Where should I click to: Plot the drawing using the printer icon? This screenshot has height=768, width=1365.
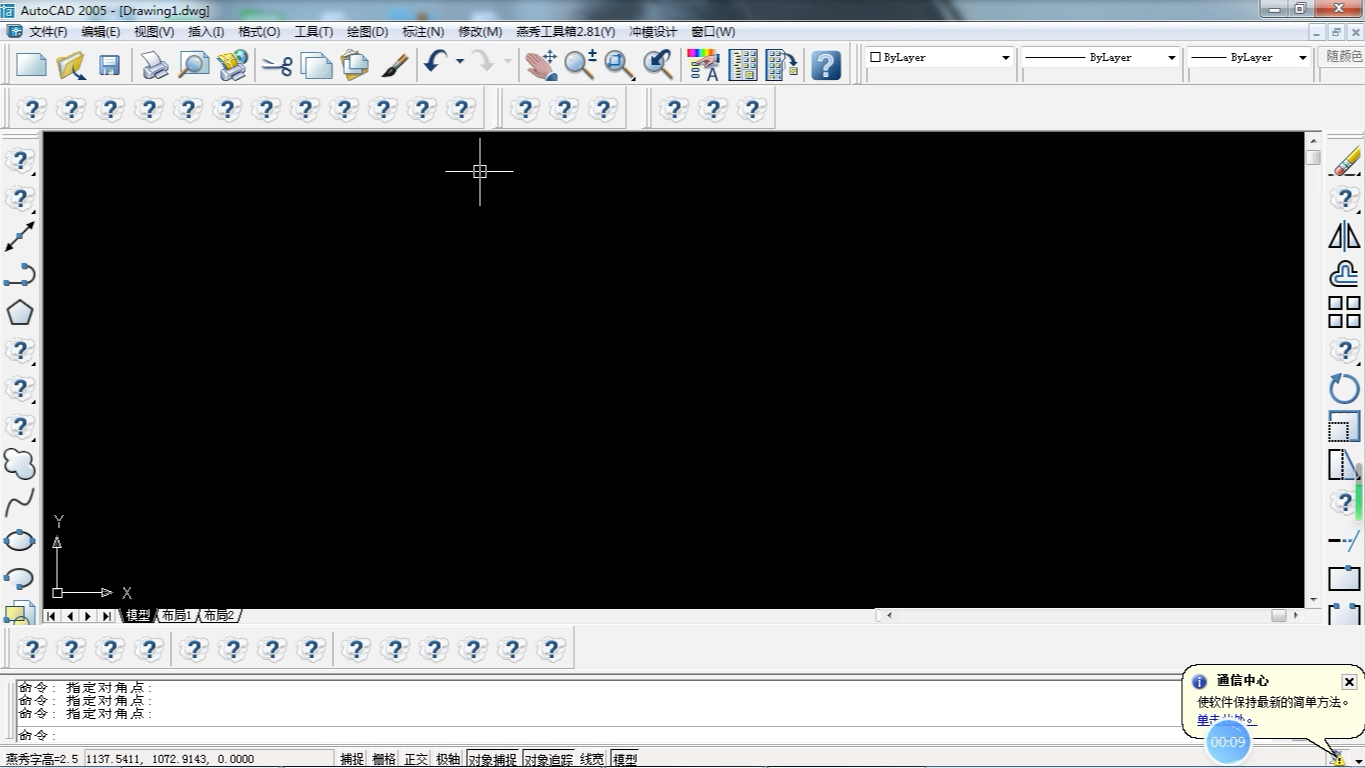tap(154, 65)
